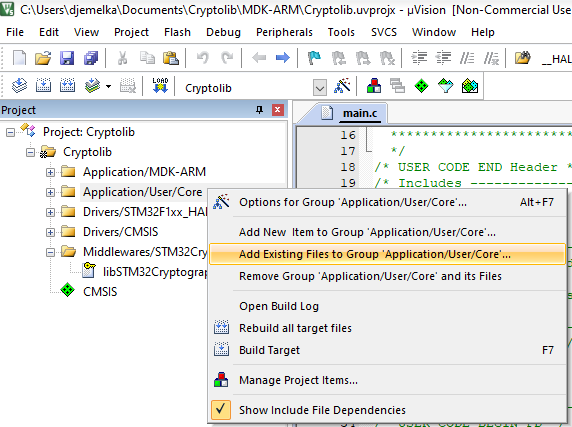The width and height of the screenshot is (572, 427).
Task: Click the Paste clipboard icon
Action: (171, 58)
